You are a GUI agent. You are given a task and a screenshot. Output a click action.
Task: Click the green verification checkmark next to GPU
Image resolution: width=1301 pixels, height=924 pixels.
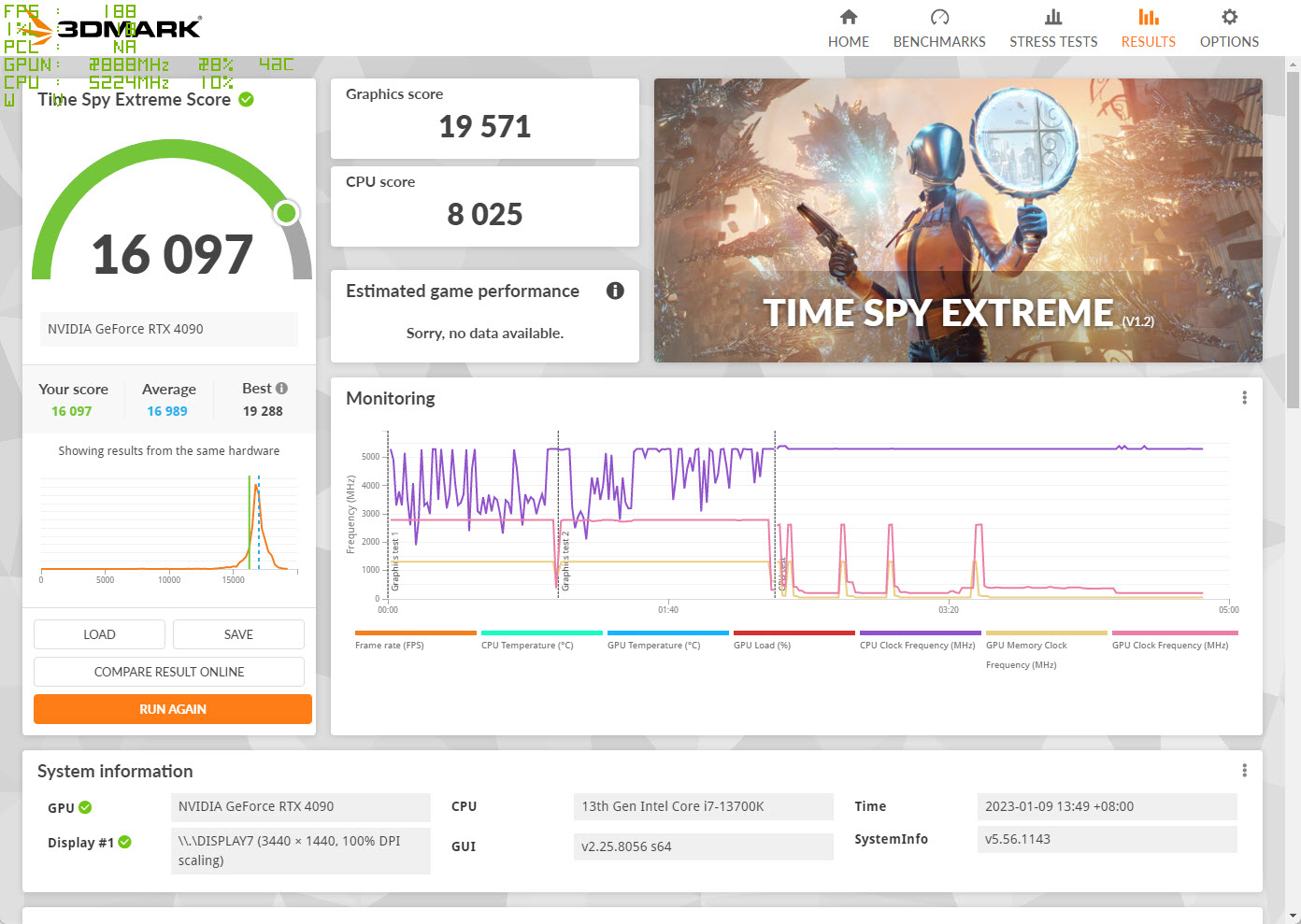[x=85, y=805]
